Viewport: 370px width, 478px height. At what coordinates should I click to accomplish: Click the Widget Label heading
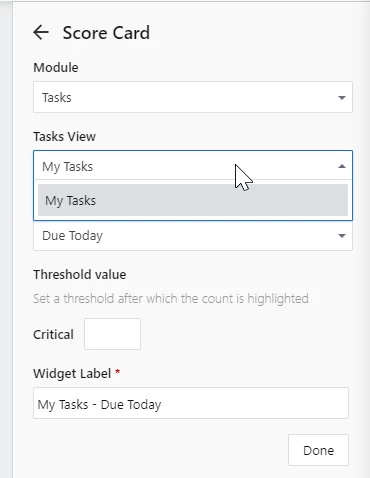coord(72,373)
